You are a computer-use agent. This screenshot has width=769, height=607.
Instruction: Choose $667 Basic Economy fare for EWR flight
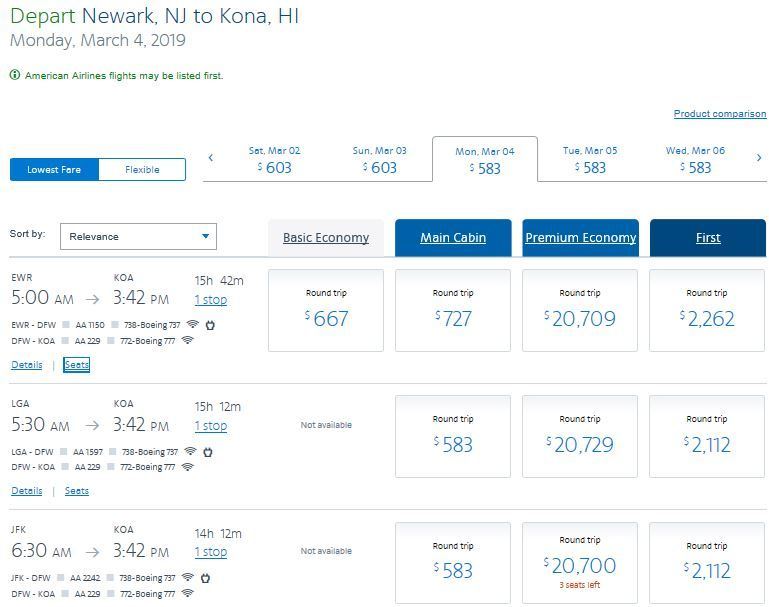point(326,310)
